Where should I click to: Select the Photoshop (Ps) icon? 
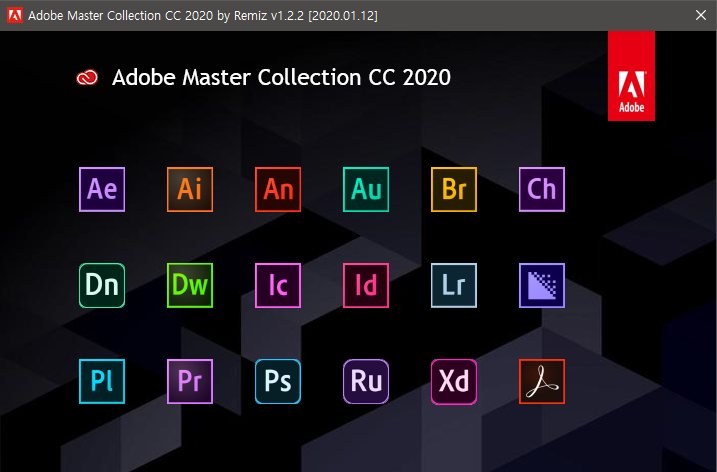278,381
